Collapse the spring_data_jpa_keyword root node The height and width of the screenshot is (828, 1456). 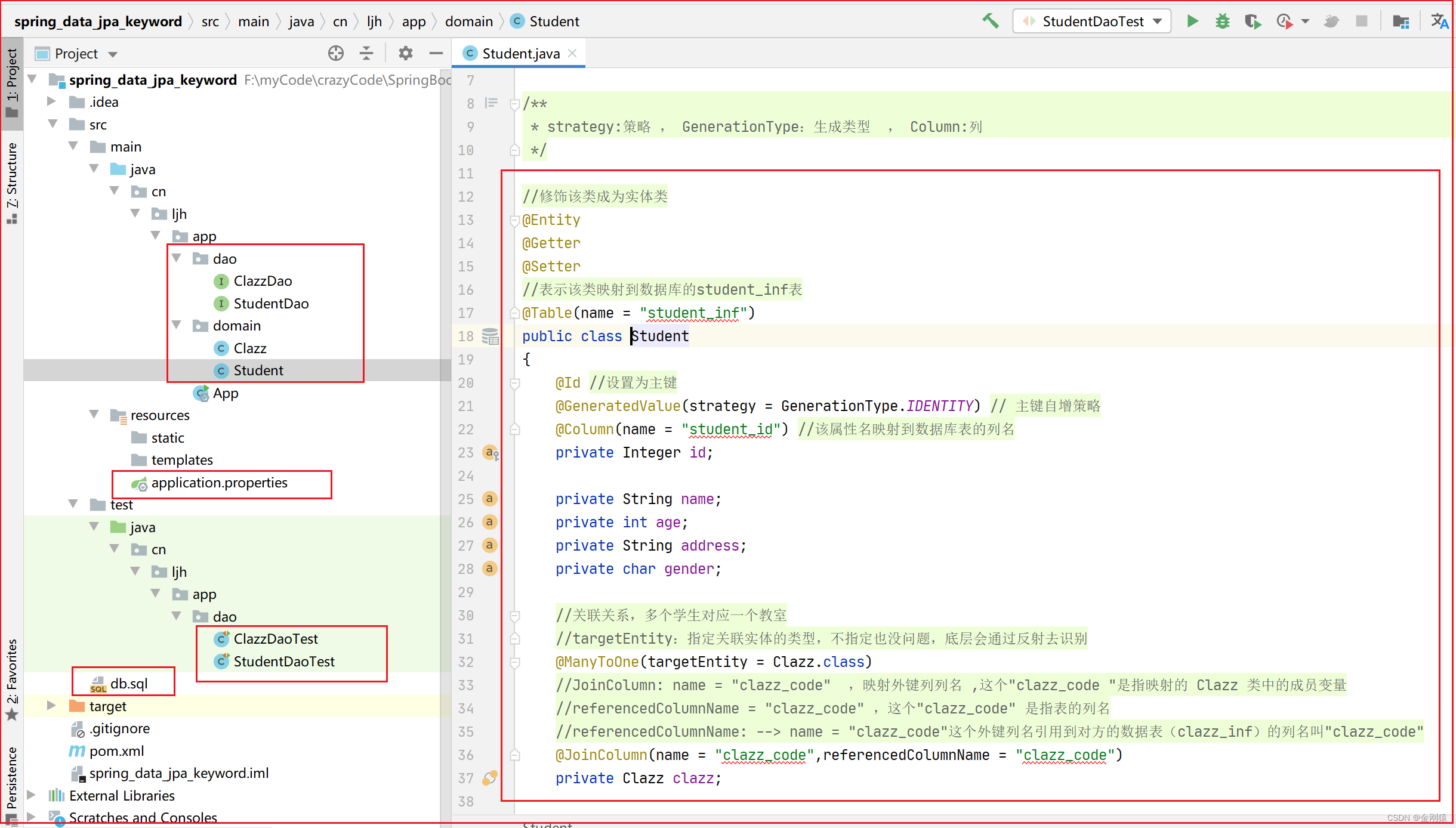click(33, 79)
